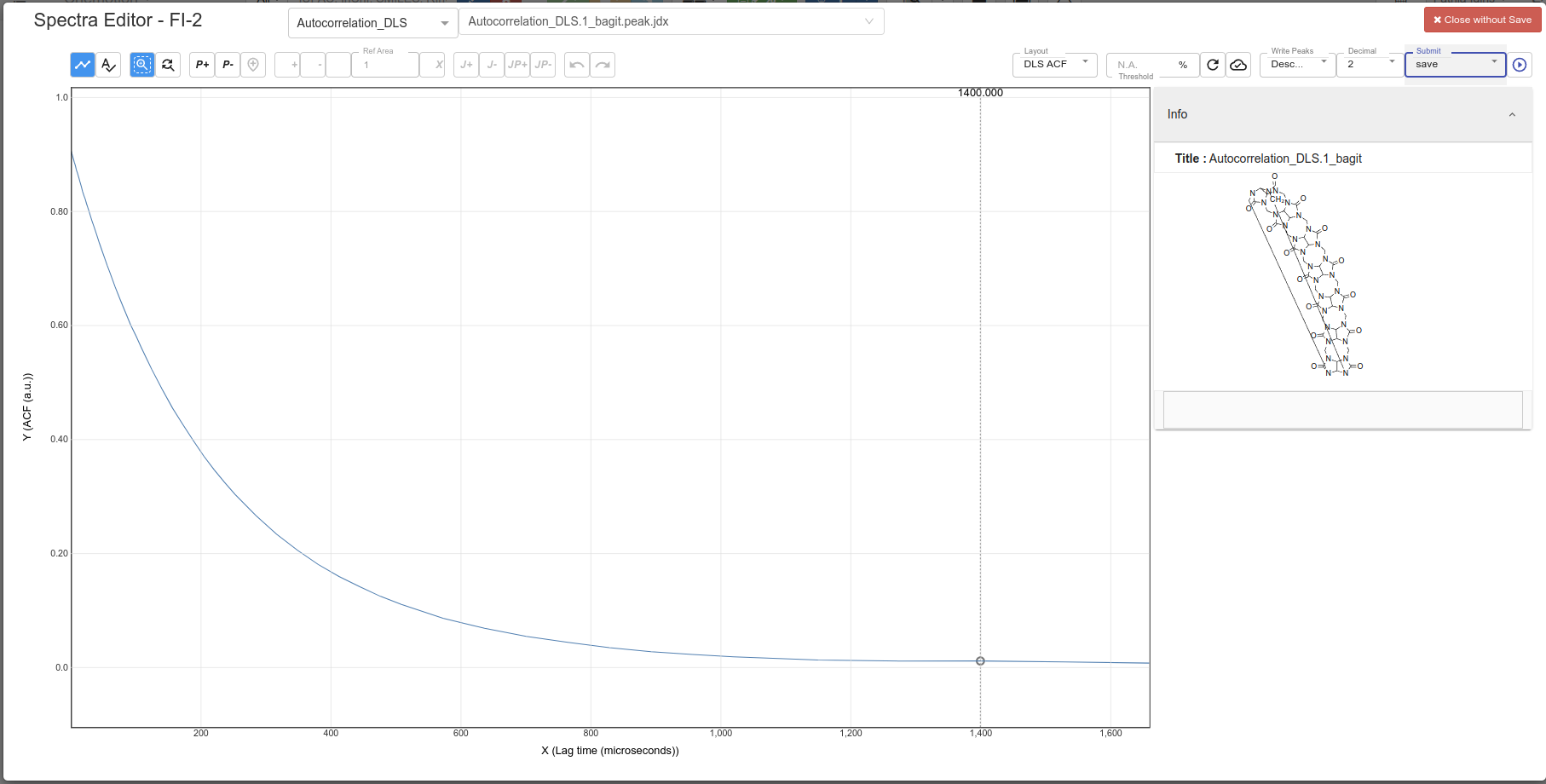Toggle line spectrum display mode
1546x784 pixels.
(82, 64)
